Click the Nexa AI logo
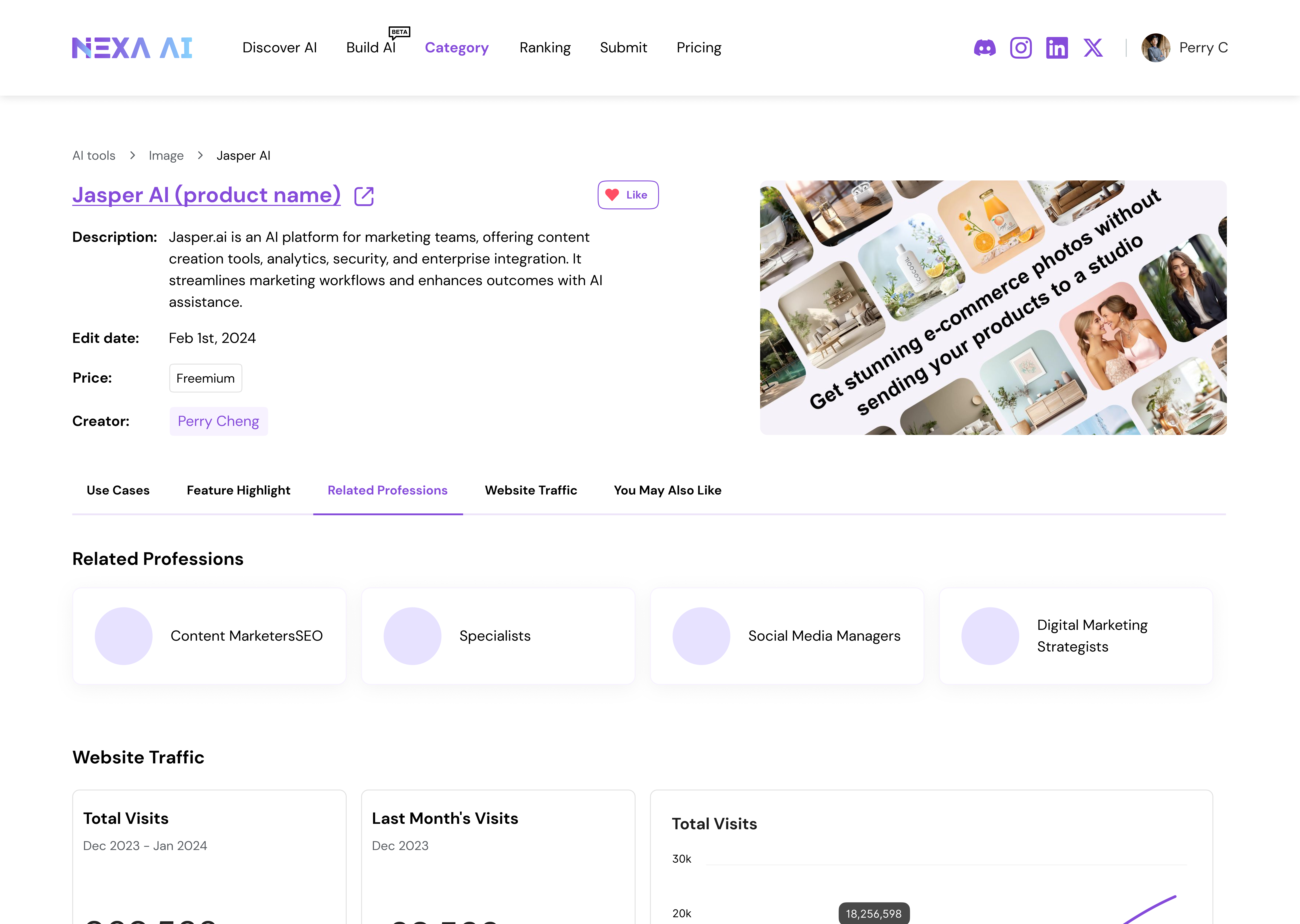Image resolution: width=1300 pixels, height=924 pixels. [132, 48]
